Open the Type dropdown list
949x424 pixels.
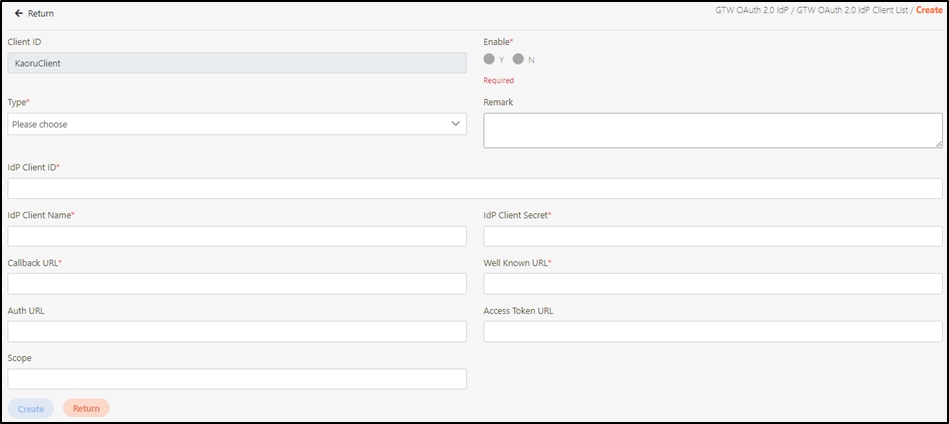(236, 124)
